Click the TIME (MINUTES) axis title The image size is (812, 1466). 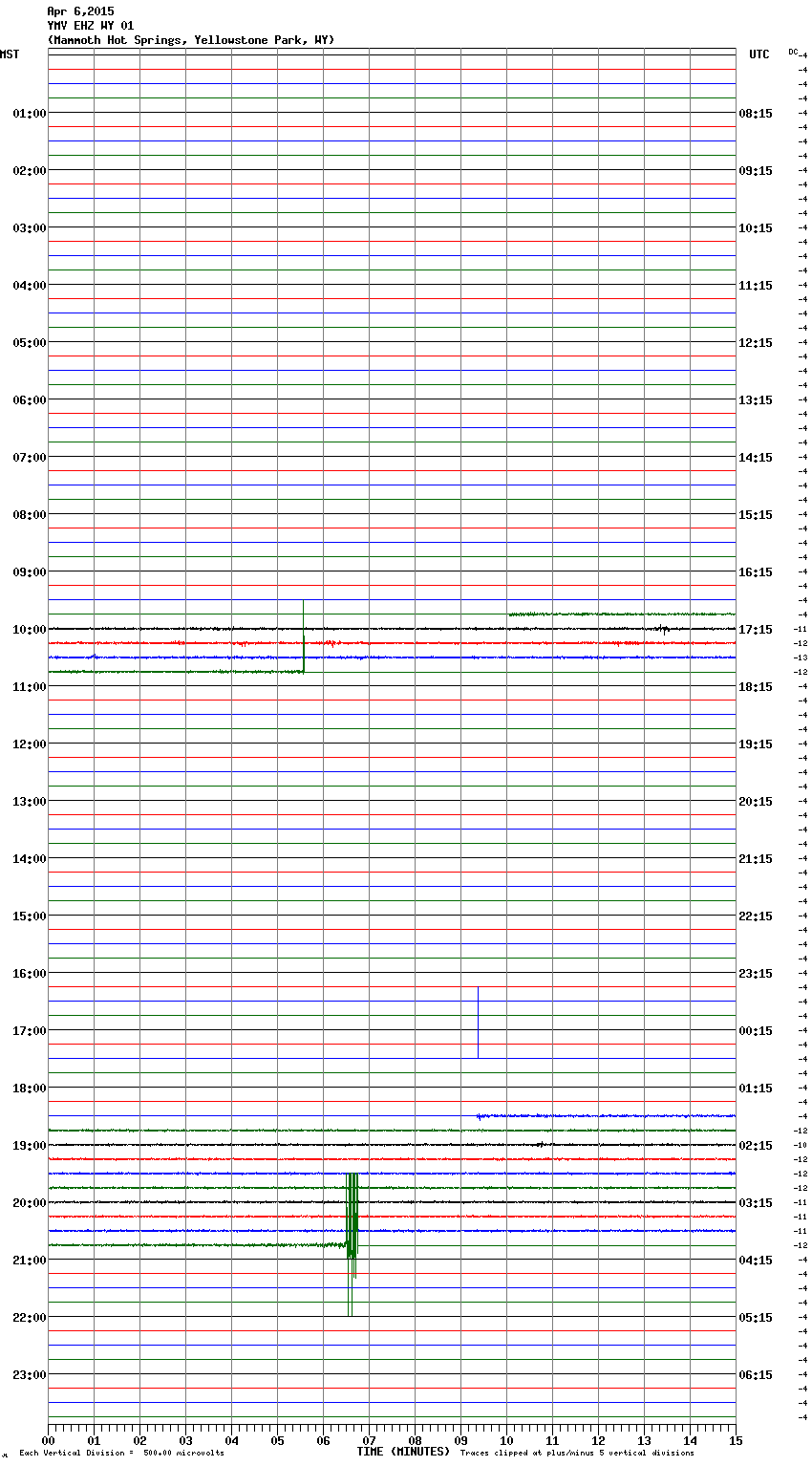click(x=403, y=1452)
